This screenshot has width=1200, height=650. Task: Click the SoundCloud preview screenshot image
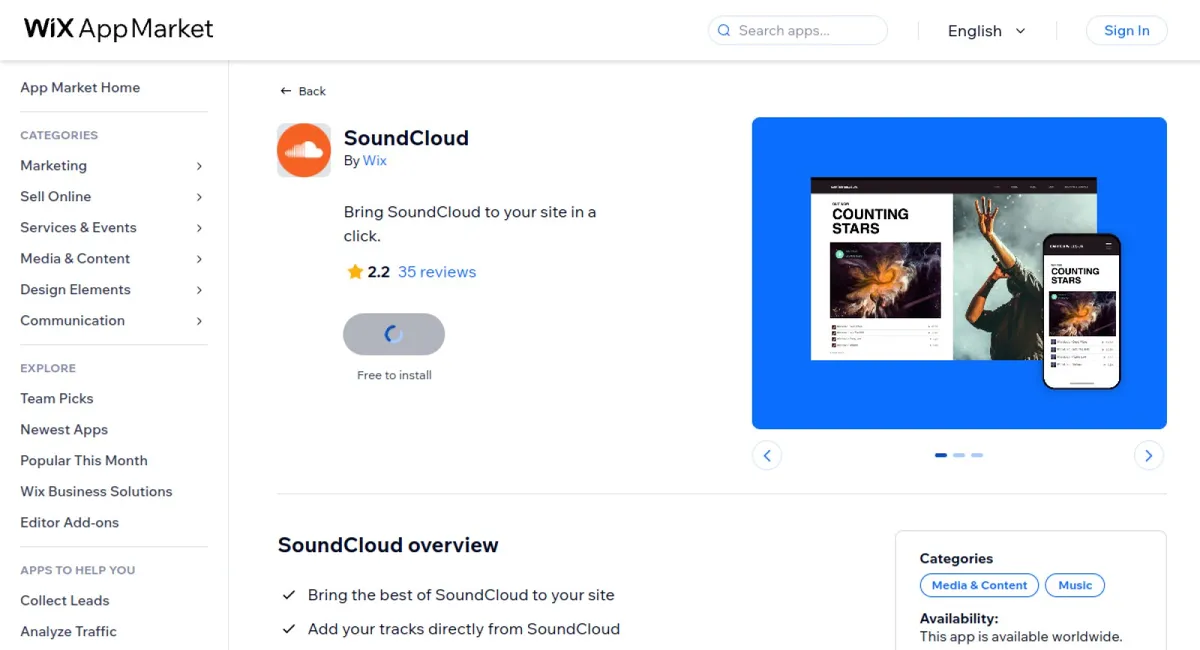click(959, 273)
